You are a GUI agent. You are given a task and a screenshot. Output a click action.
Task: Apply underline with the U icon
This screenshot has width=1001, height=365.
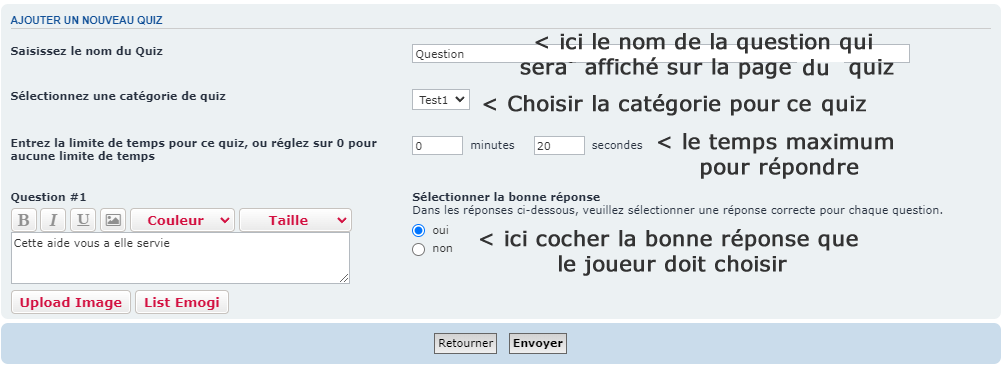[83, 220]
